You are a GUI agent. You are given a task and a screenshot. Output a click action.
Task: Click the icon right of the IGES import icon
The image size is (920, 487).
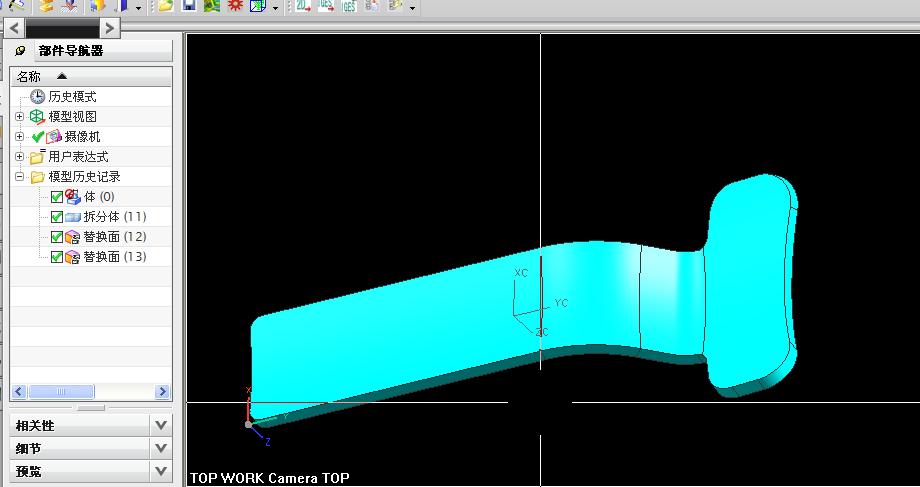pyautogui.click(x=372, y=6)
